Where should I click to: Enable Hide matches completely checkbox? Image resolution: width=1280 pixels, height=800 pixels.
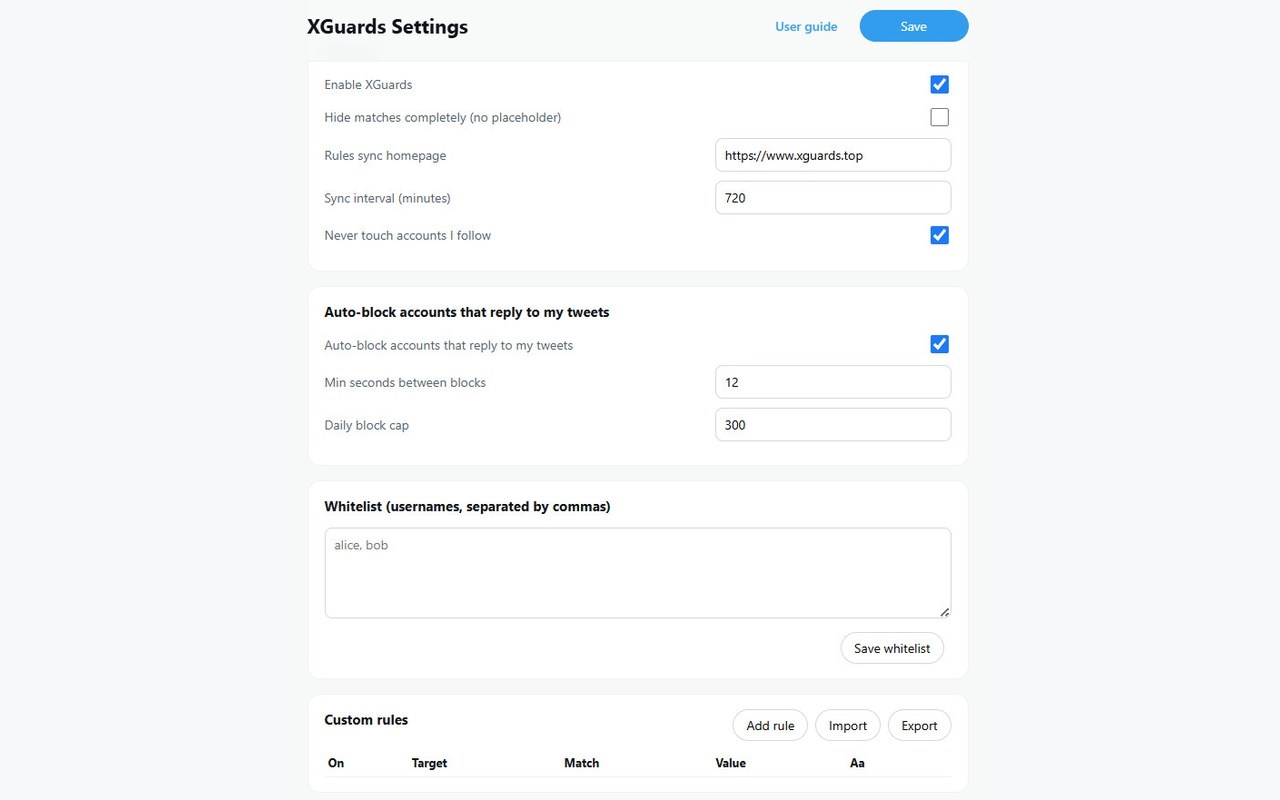click(x=939, y=117)
